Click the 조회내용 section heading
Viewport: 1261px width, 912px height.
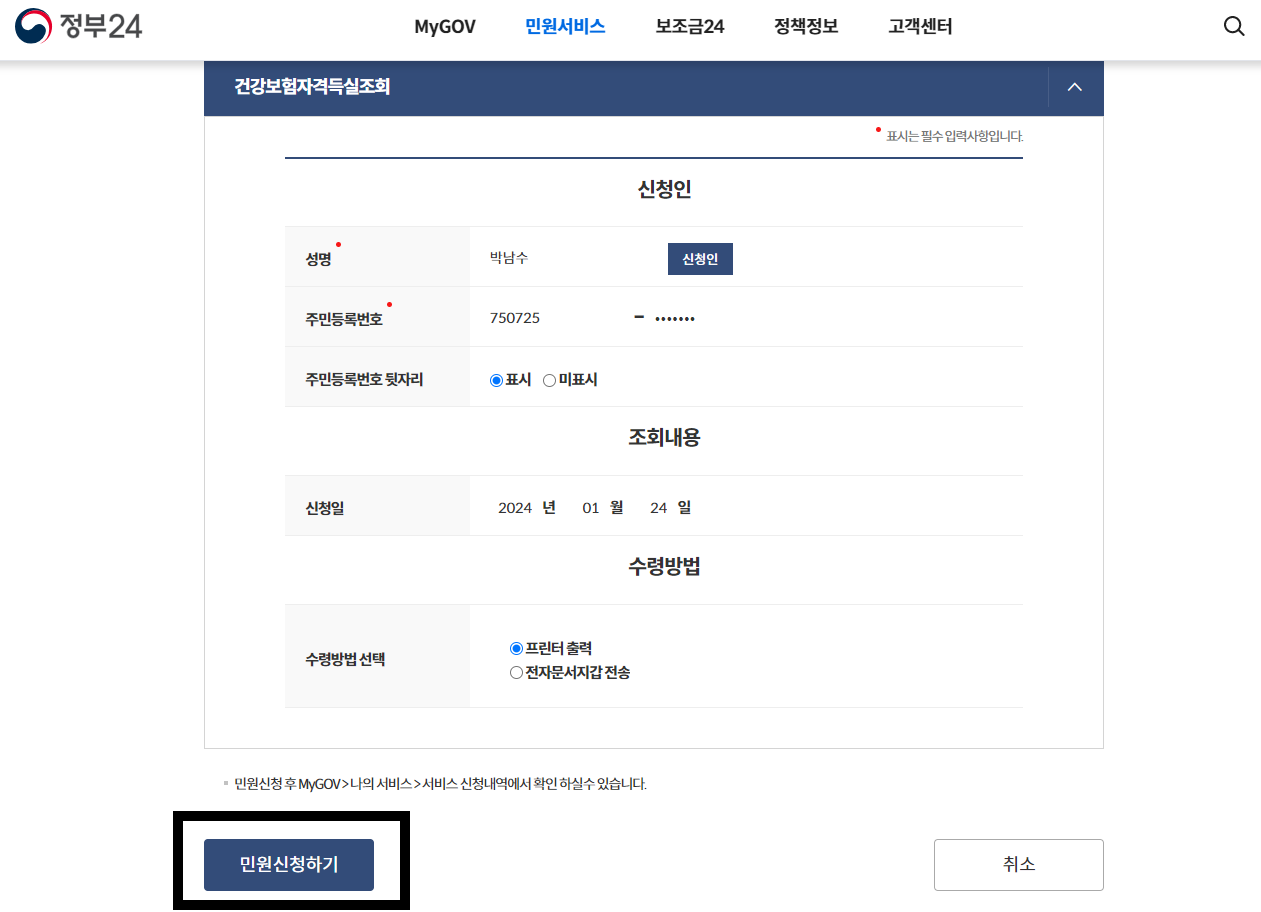click(x=664, y=438)
